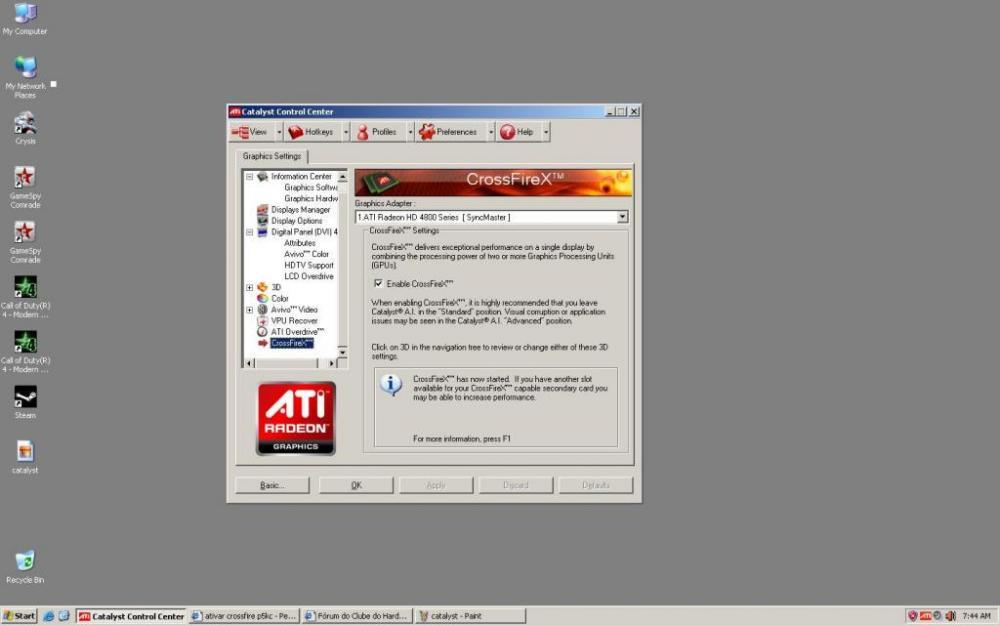Click the Preferences toolbar button
The height and width of the screenshot is (625, 1000).
coord(451,132)
